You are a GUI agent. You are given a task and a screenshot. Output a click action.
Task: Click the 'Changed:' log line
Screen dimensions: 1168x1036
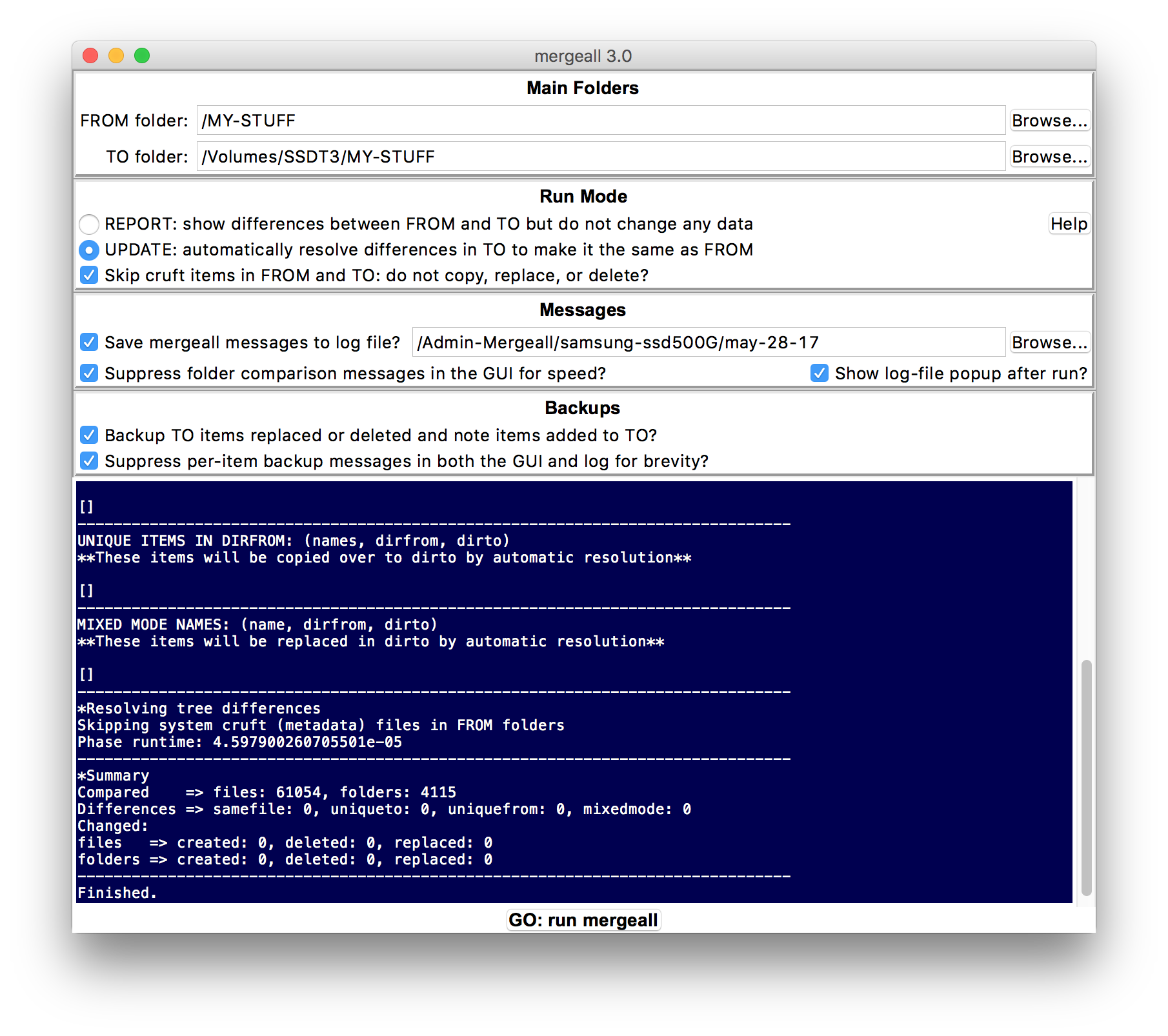pyautogui.click(x=113, y=826)
